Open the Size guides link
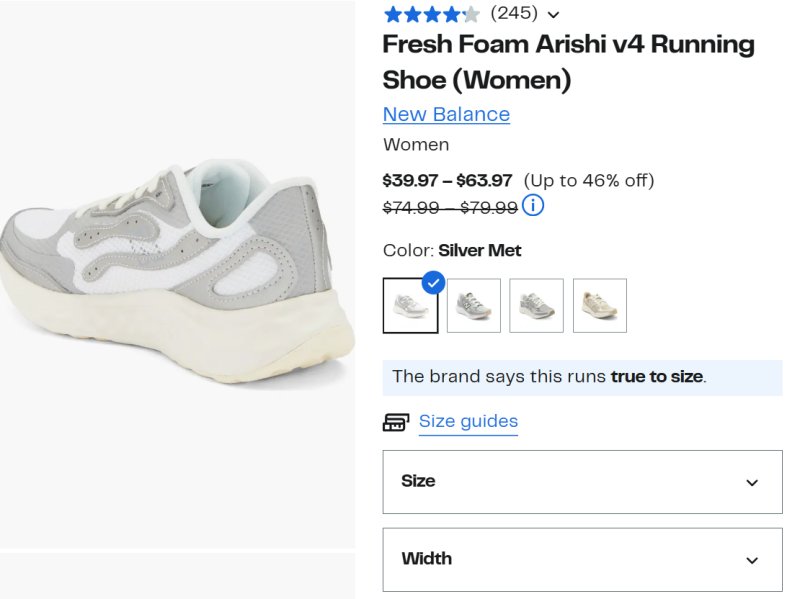The height and width of the screenshot is (599, 800). pyautogui.click(x=468, y=421)
